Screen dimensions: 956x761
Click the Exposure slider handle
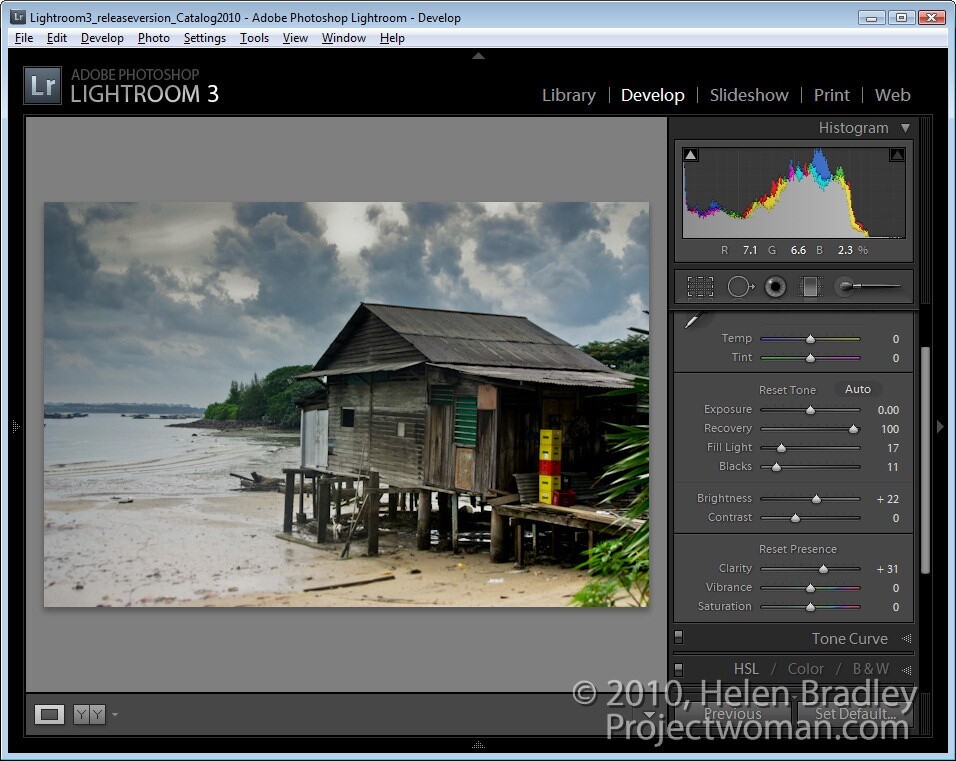tap(810, 410)
